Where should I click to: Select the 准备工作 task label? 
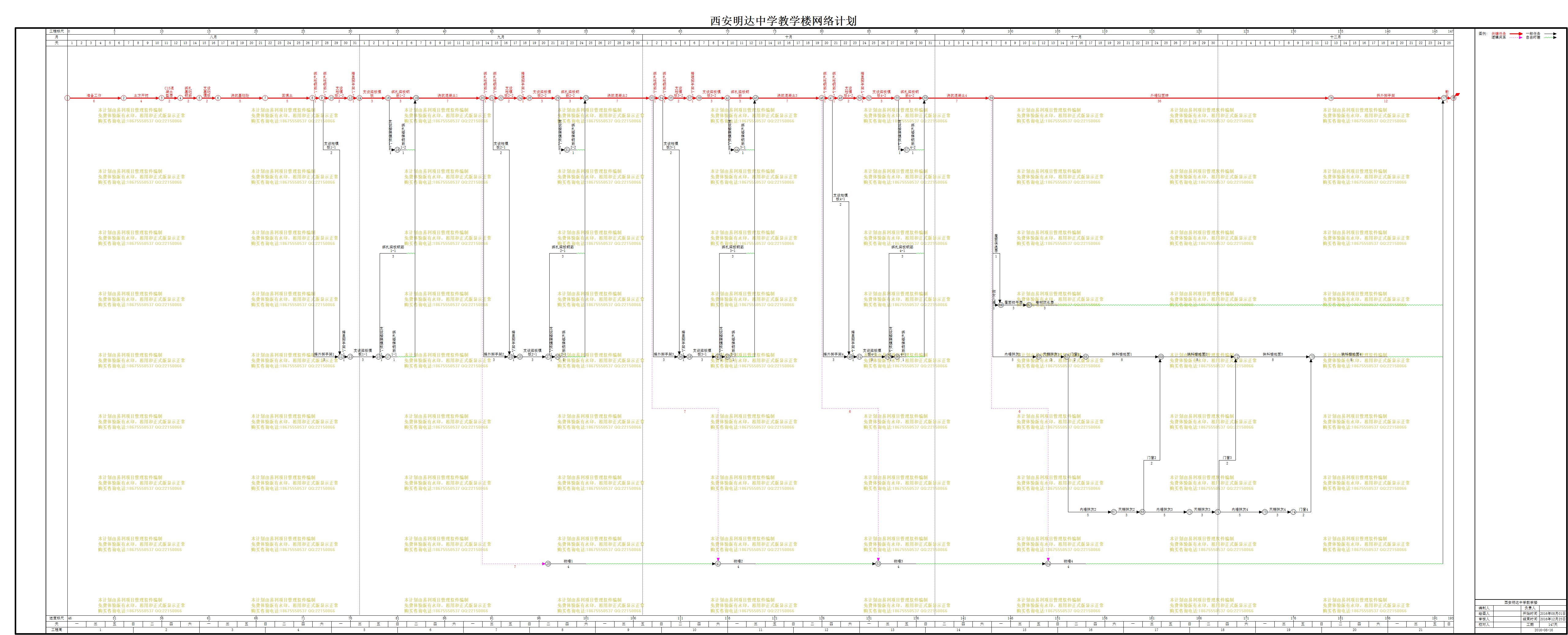(94, 96)
